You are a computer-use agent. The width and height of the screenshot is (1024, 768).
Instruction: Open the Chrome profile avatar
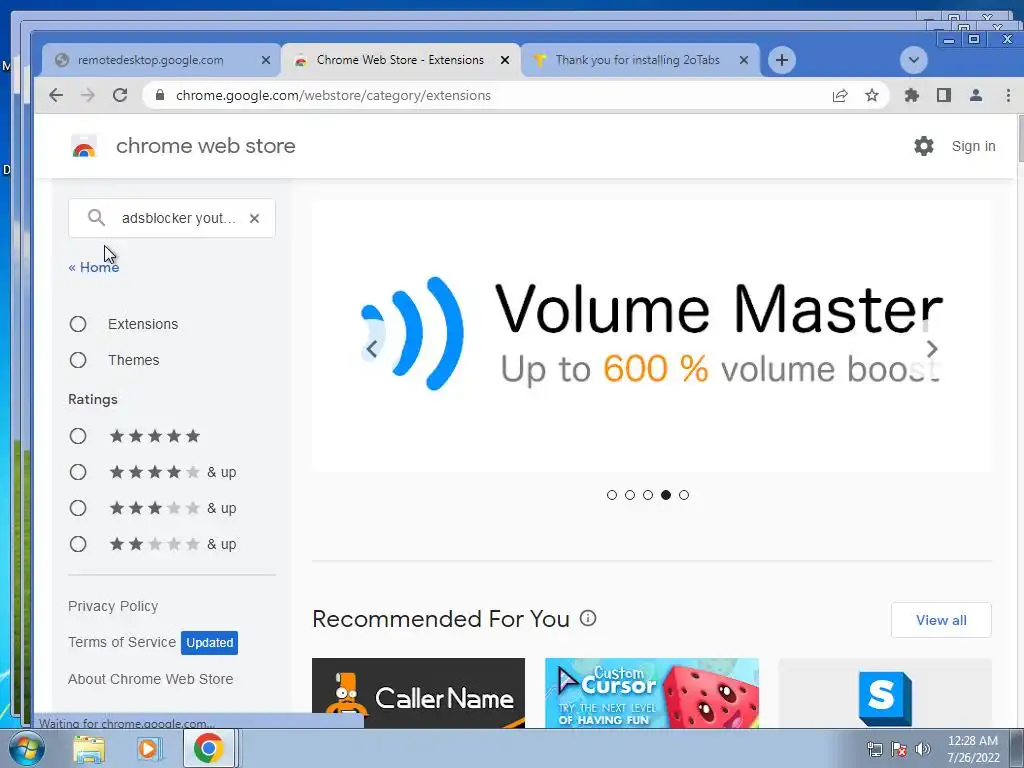click(976, 95)
